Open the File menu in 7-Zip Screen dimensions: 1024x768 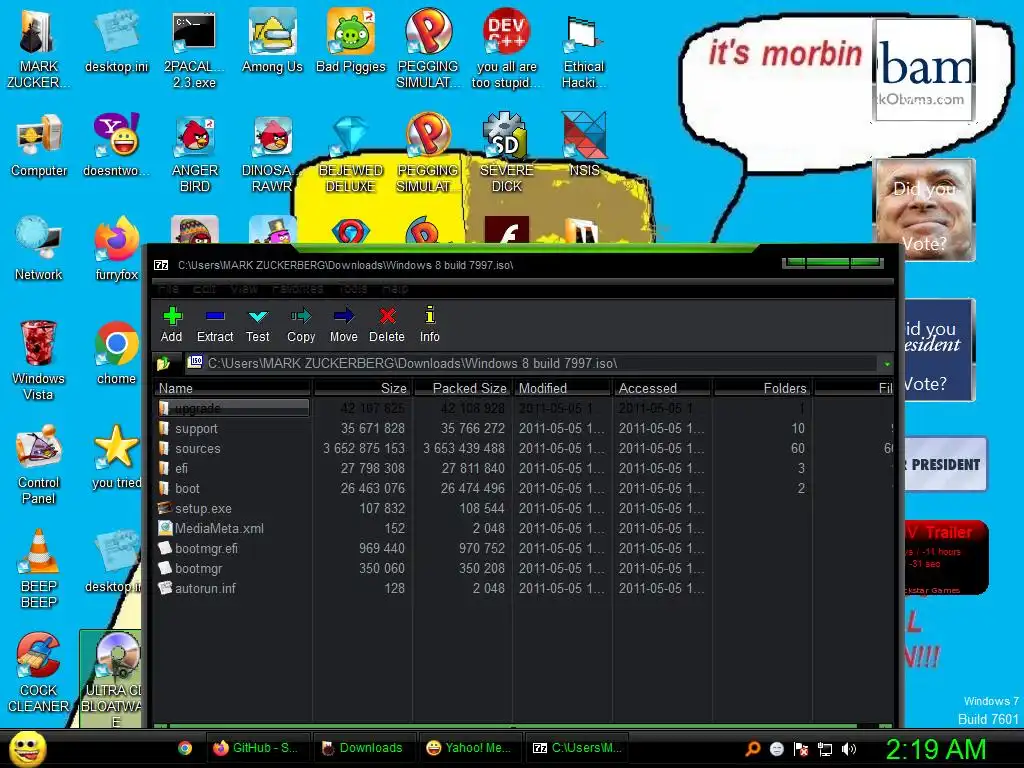[168, 288]
